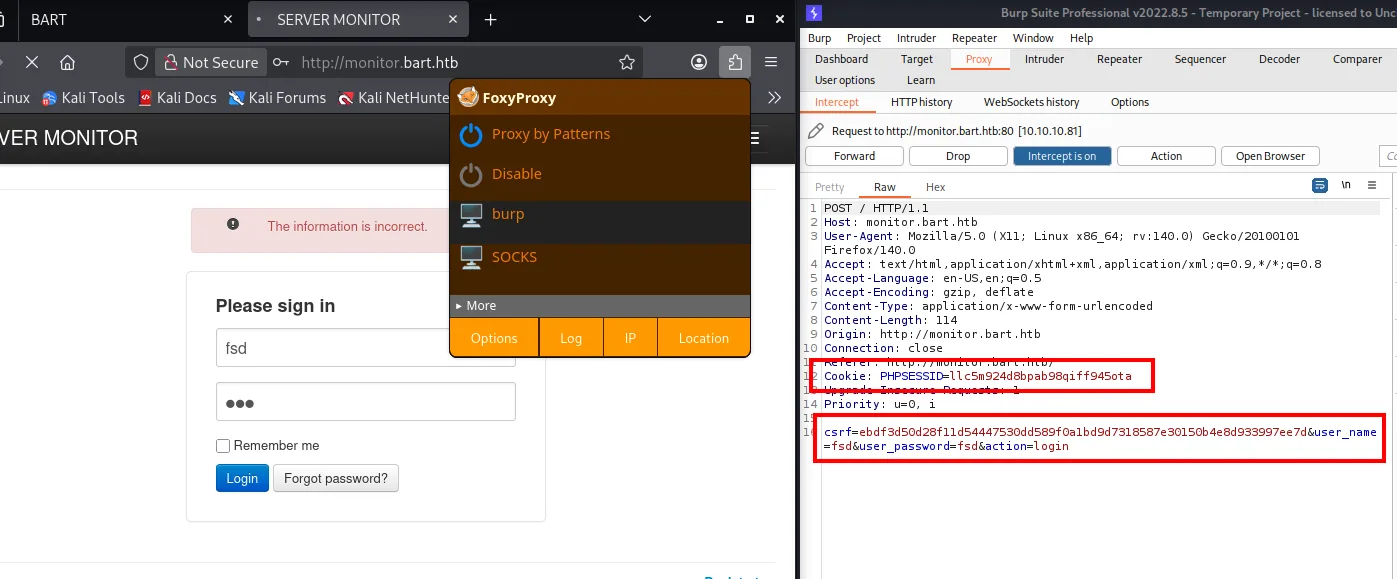1397x579 pixels.
Task: Toggle the Intercept is on button
Action: 1062,156
